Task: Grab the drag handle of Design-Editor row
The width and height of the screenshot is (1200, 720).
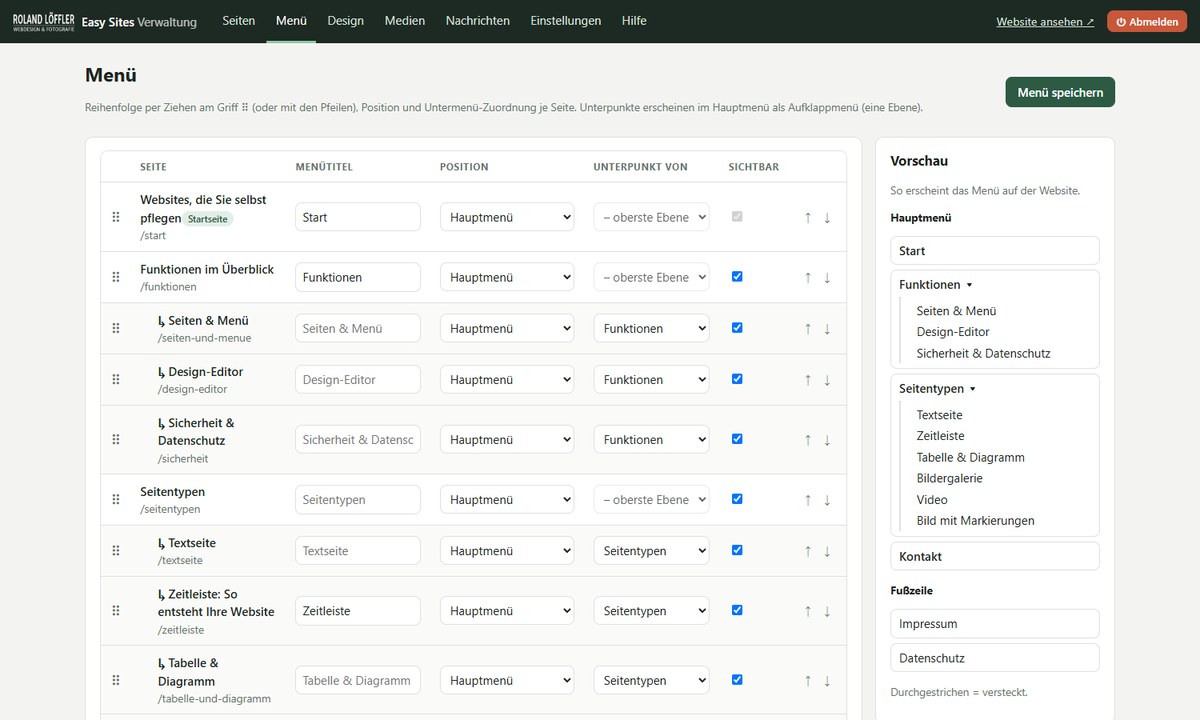Action: tap(116, 380)
